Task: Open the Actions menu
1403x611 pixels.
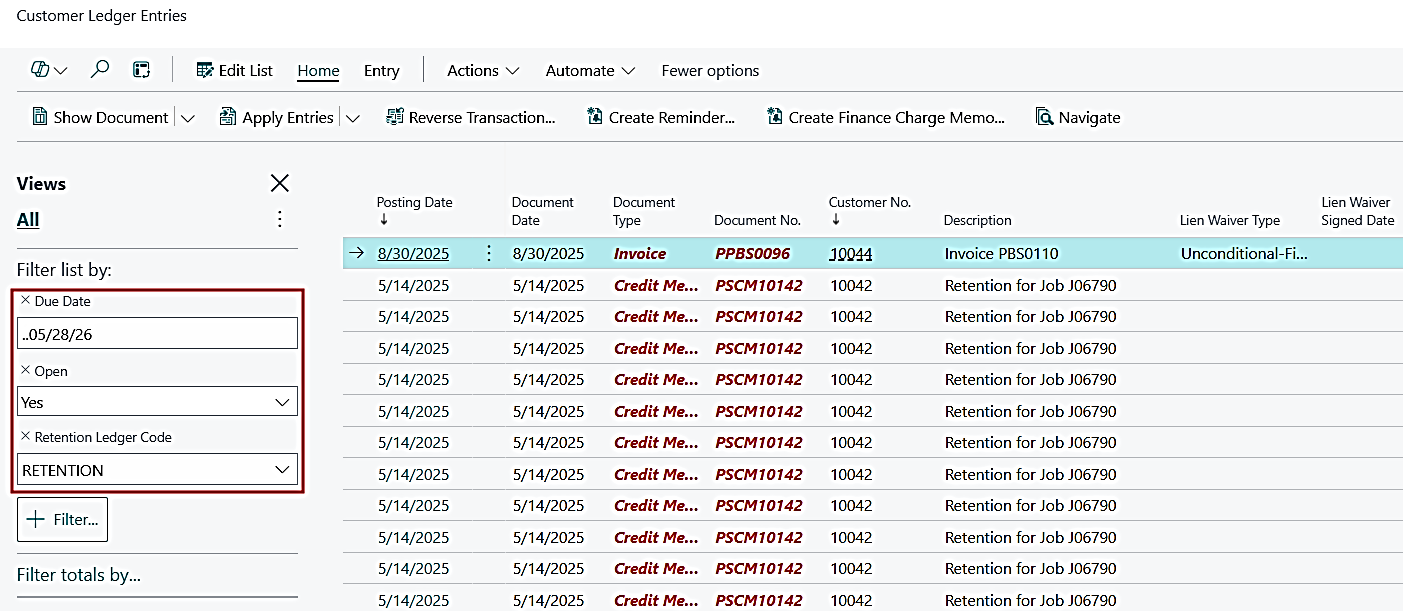Action: (x=483, y=70)
